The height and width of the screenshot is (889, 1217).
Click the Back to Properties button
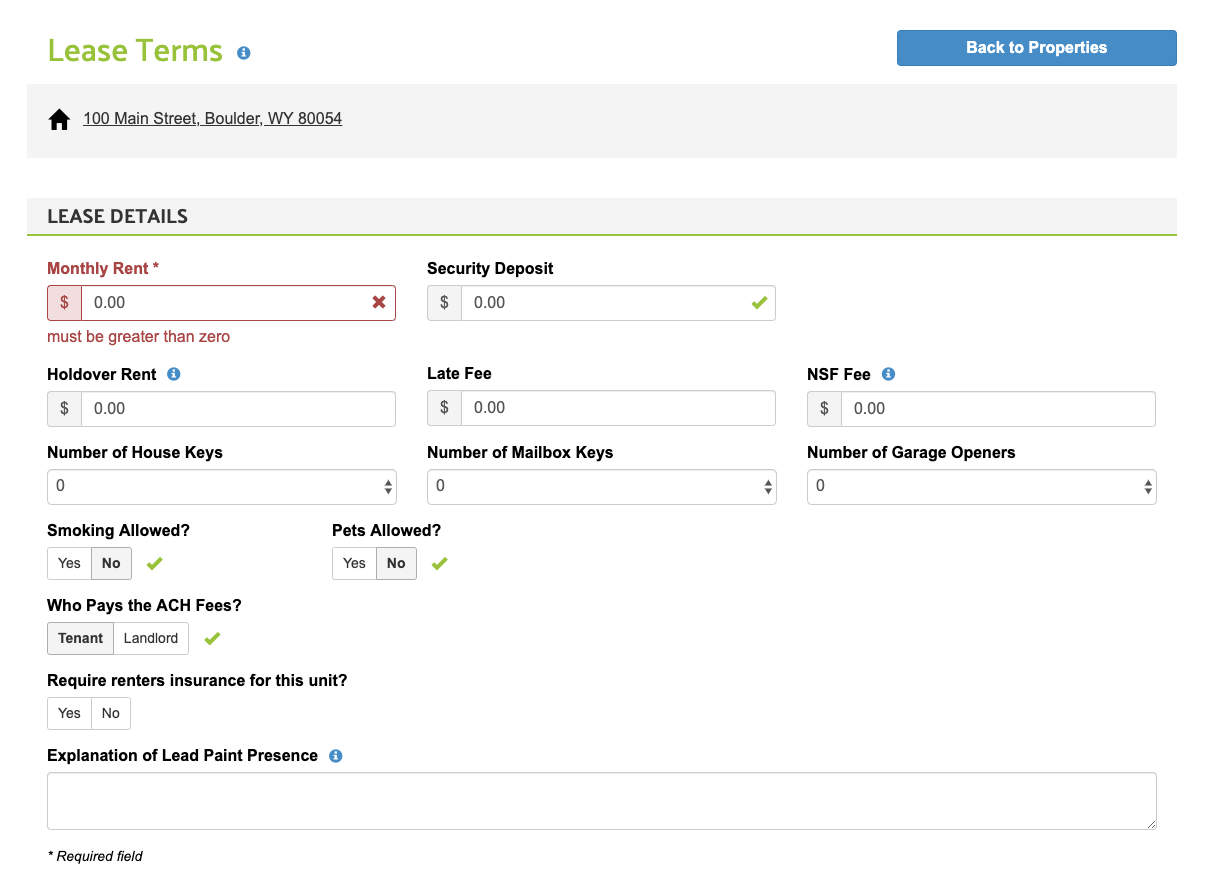(x=1036, y=47)
